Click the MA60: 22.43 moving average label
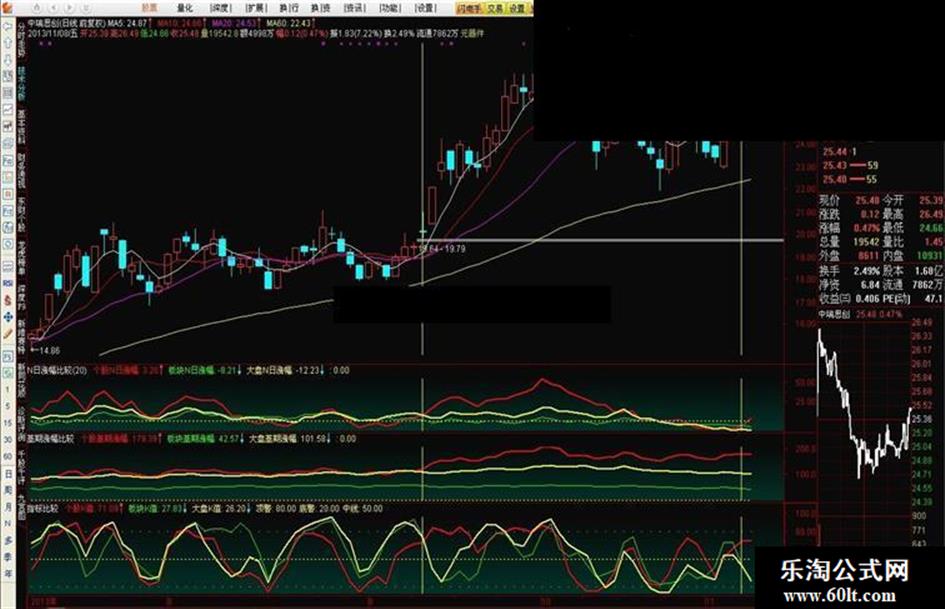945x609 pixels. (x=290, y=24)
